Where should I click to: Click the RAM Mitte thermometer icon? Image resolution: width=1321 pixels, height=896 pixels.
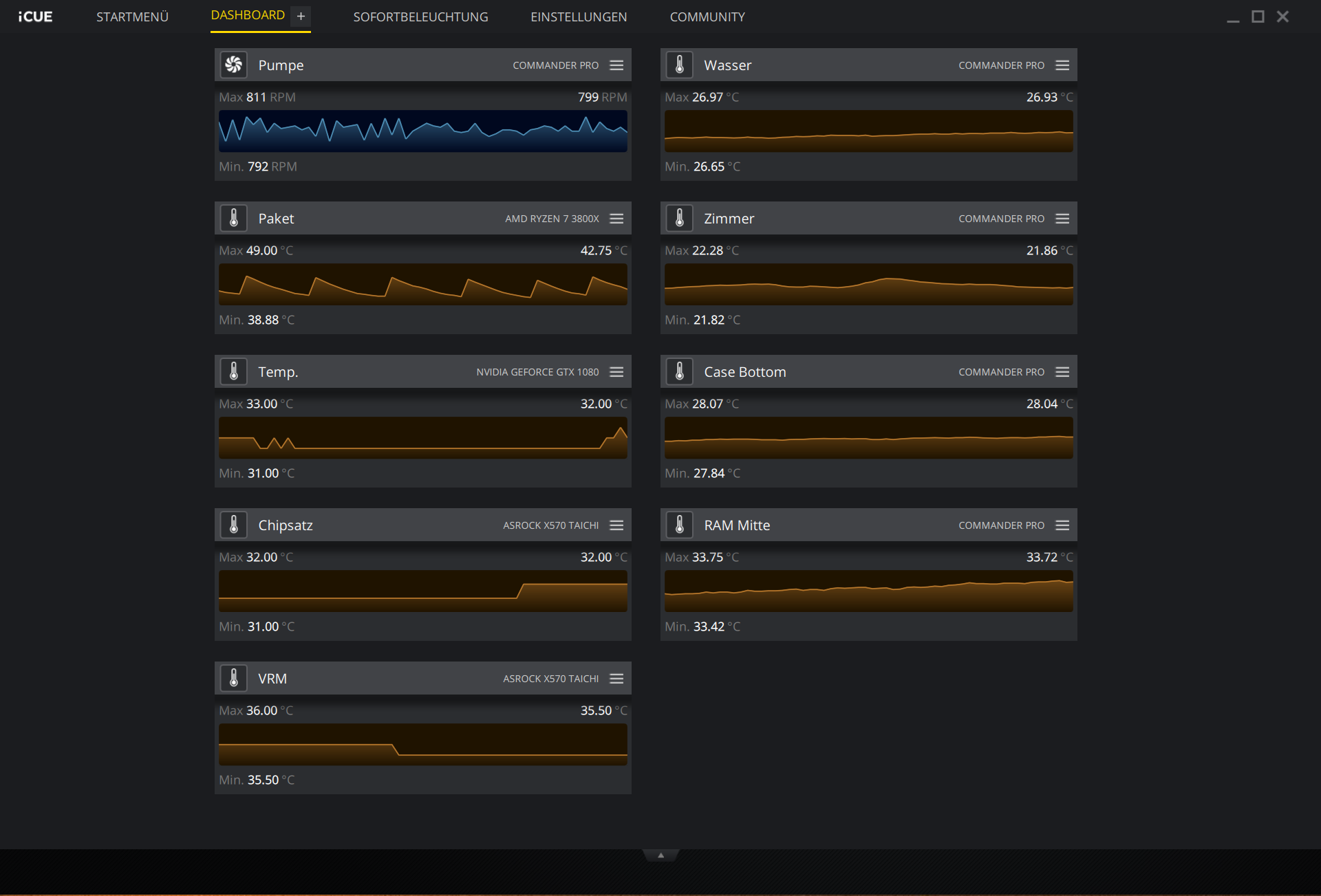tap(680, 525)
